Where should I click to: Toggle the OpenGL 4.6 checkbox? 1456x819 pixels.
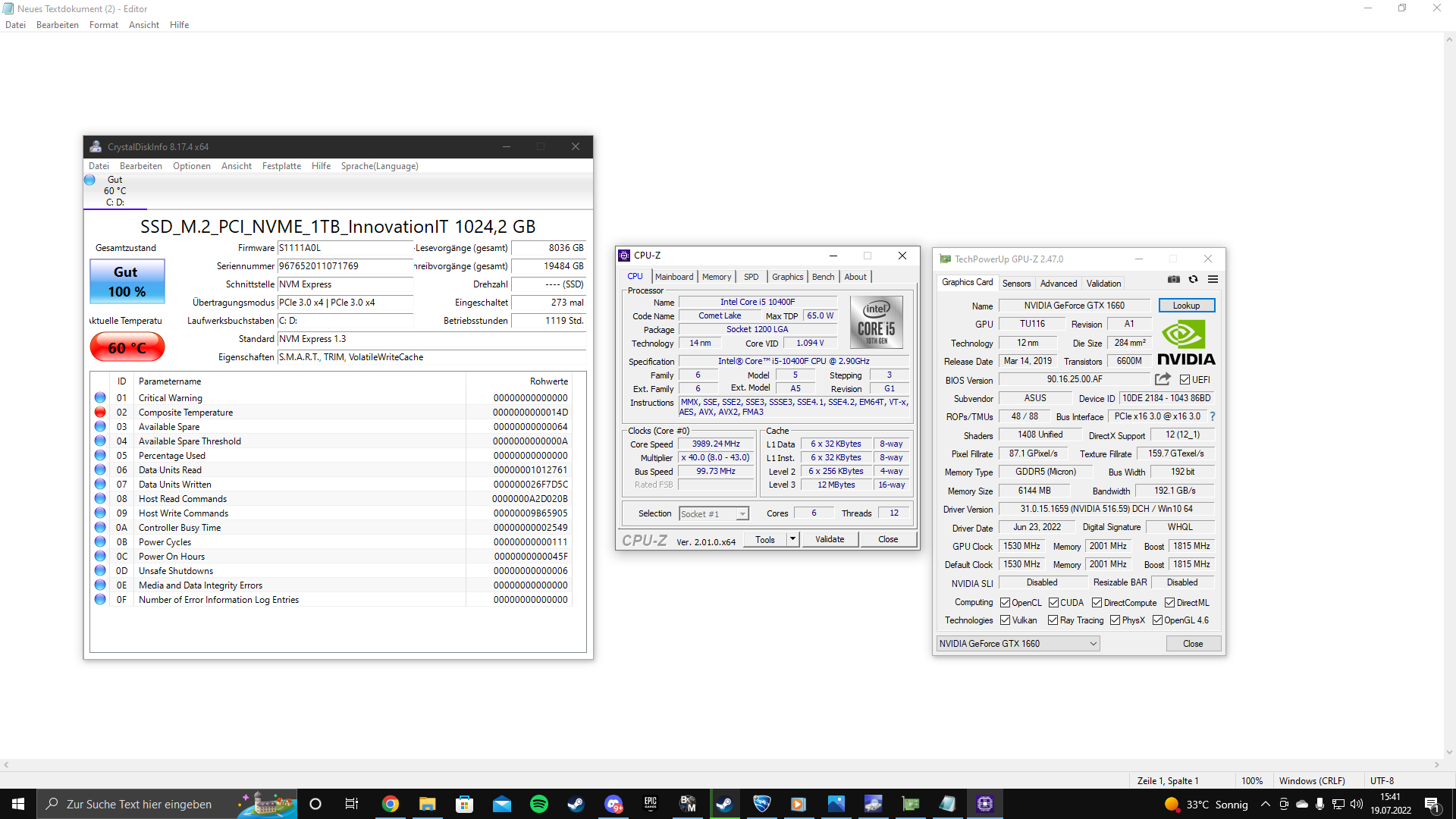coord(1157,620)
